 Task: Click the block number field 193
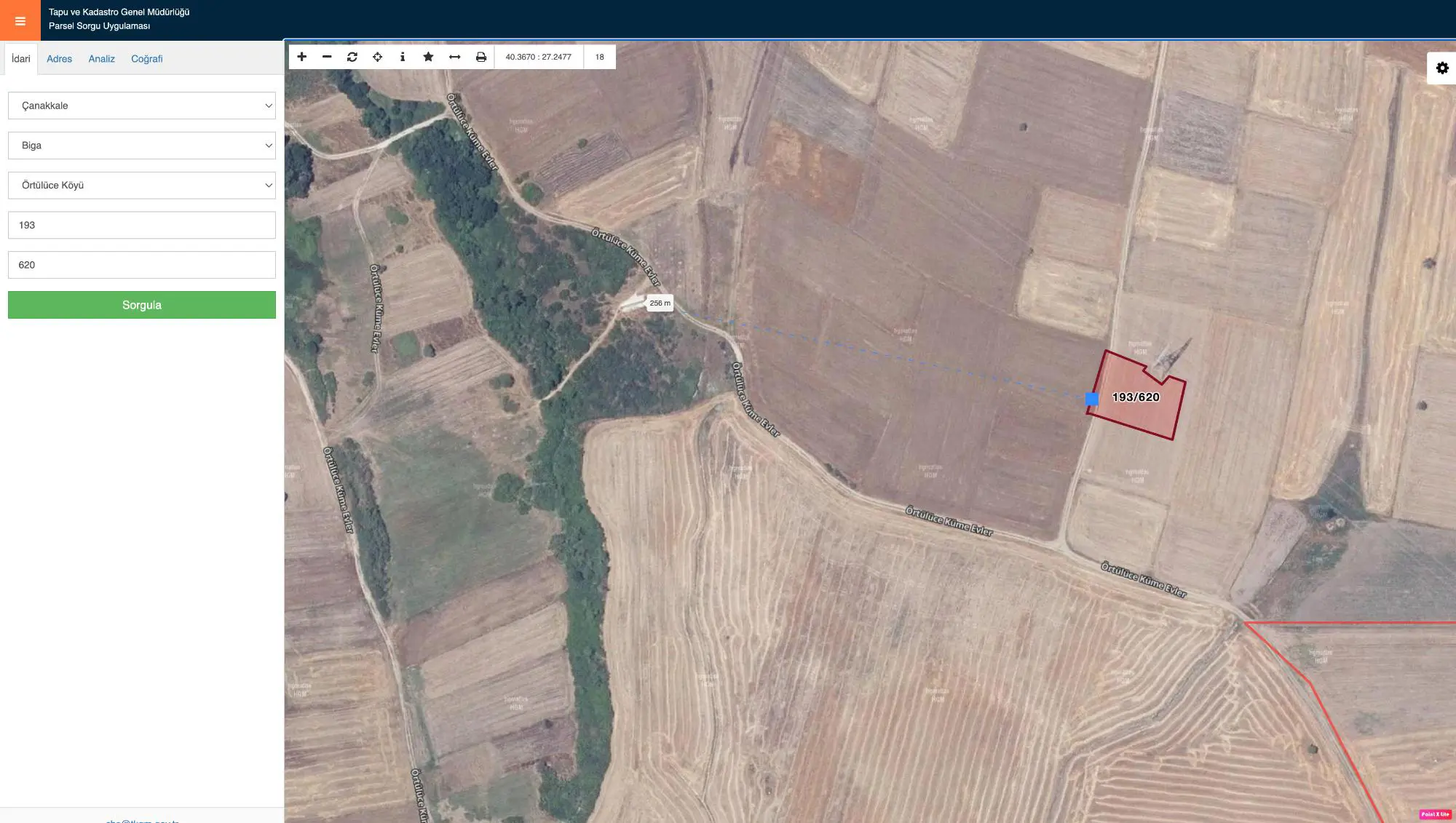coord(142,225)
